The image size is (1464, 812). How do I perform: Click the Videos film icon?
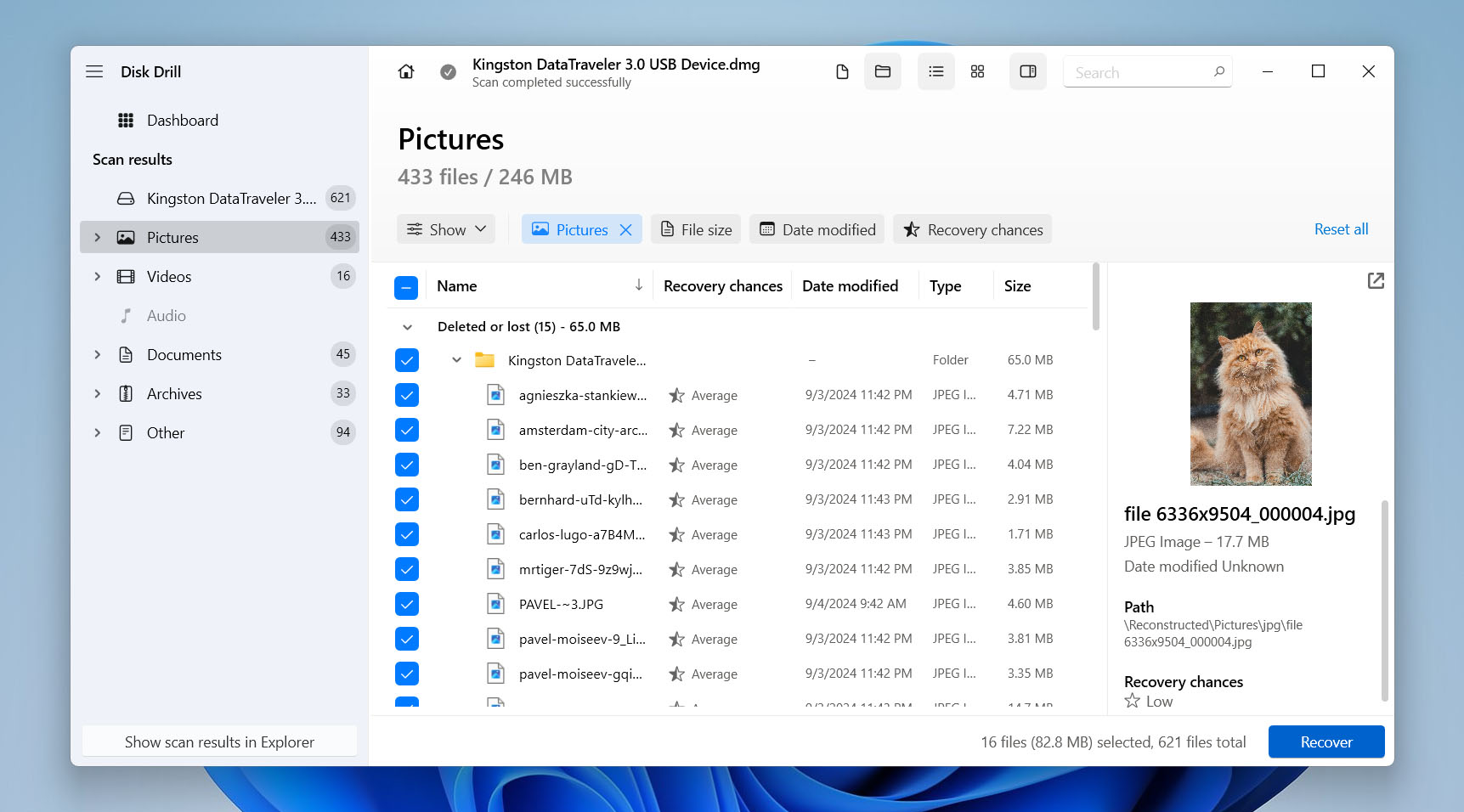coord(126,277)
